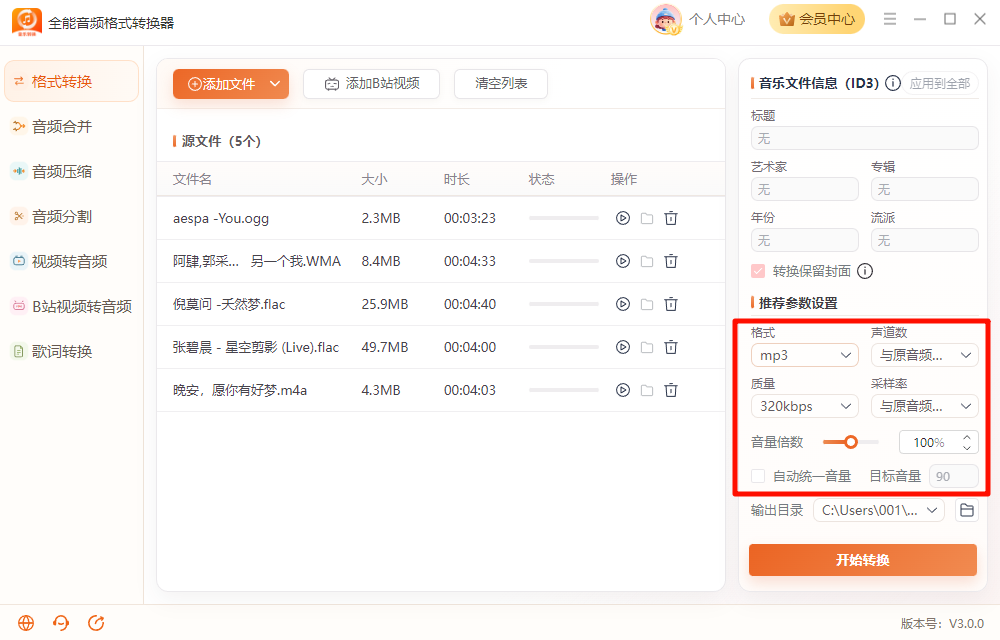Open folder for 天然梦.flac
Image resolution: width=1000 pixels, height=640 pixels.
(647, 304)
